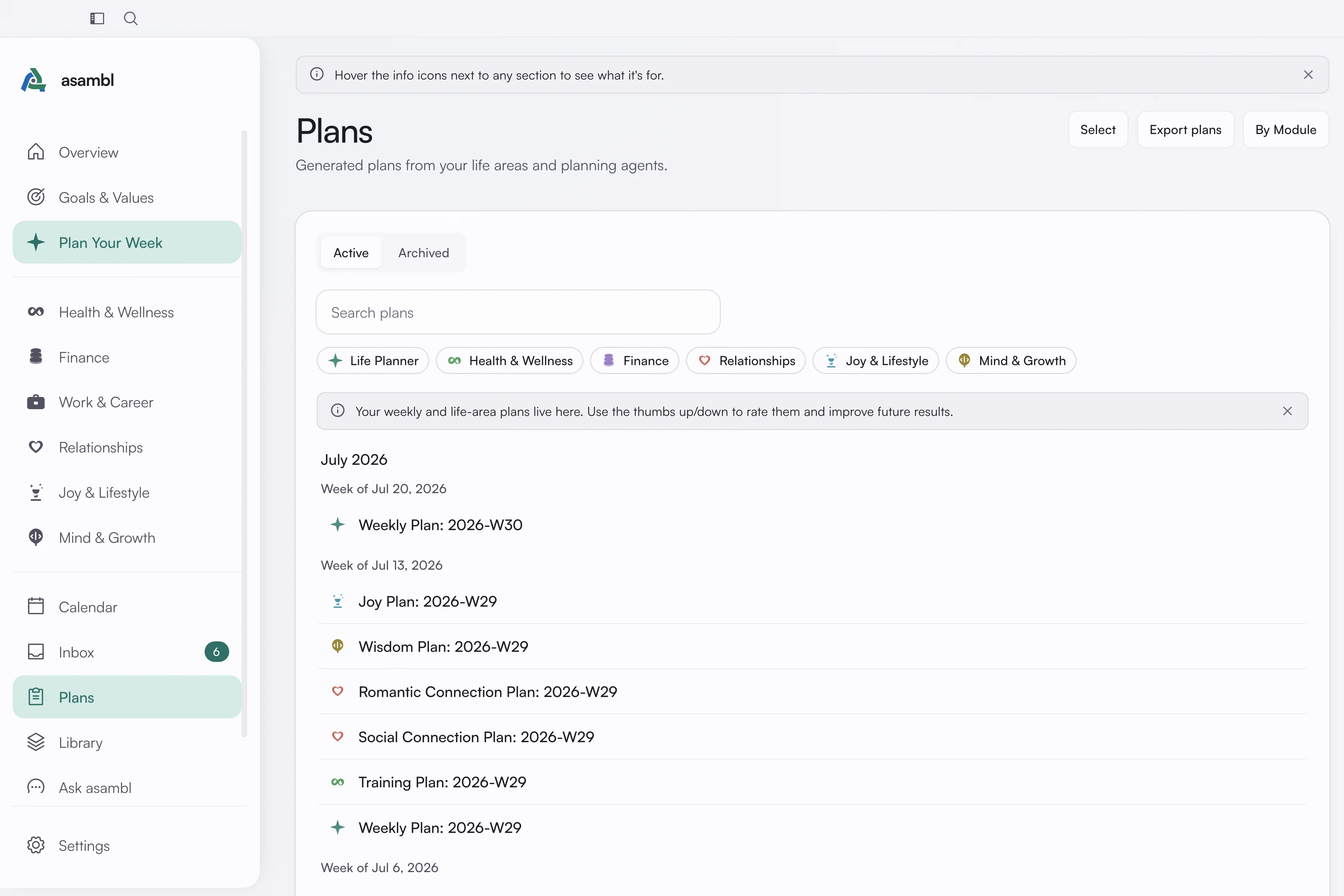Viewport: 1344px width, 896px height.
Task: Click the Work & Career briefcase icon
Action: click(x=36, y=402)
